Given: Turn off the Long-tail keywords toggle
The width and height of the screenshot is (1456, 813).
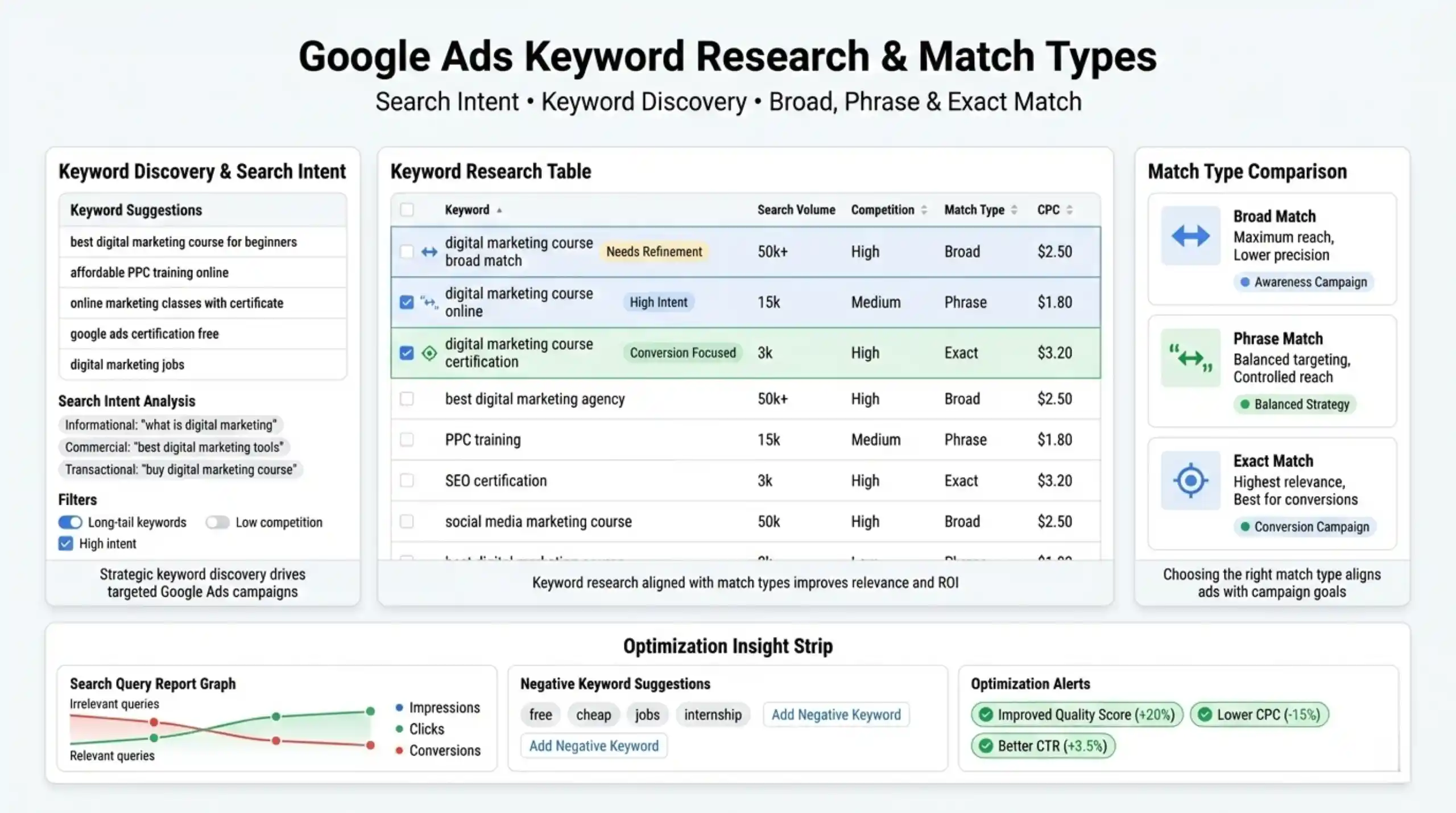Looking at the screenshot, I should coord(70,522).
